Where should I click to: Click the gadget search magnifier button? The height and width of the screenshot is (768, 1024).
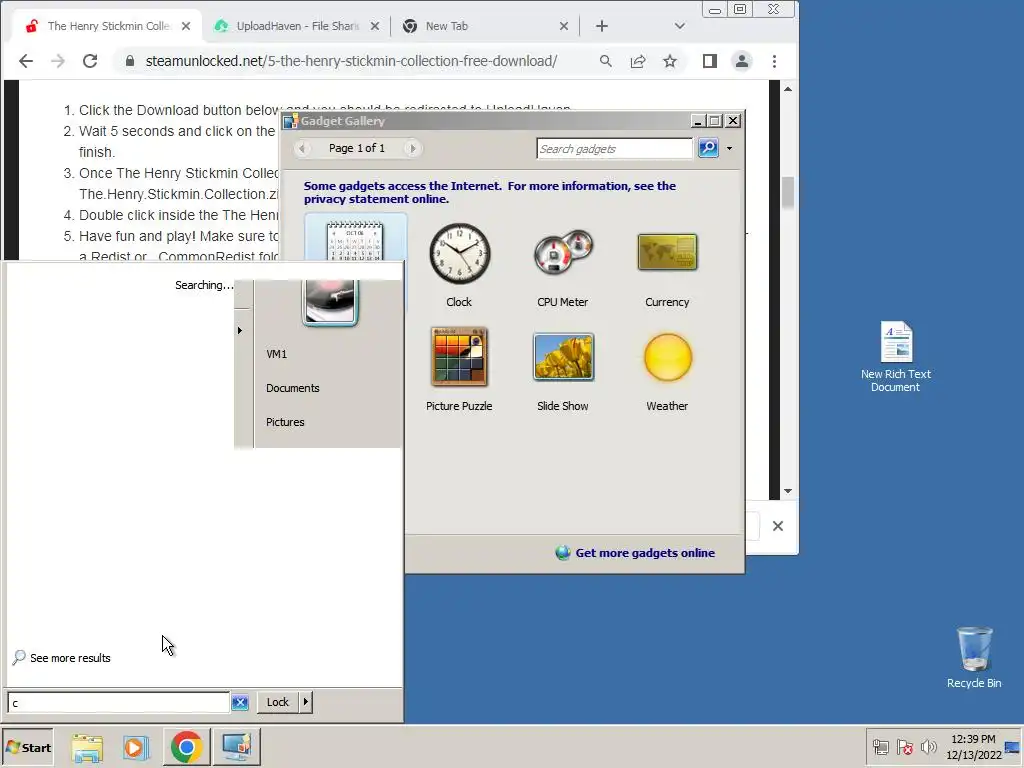pyautogui.click(x=708, y=148)
